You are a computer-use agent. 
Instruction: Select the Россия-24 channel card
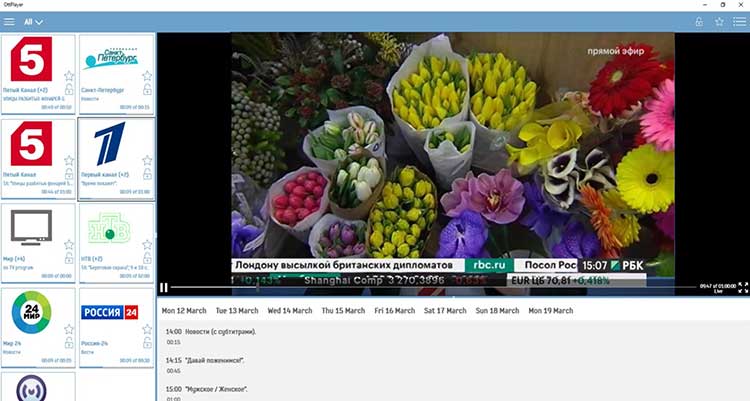(x=116, y=328)
